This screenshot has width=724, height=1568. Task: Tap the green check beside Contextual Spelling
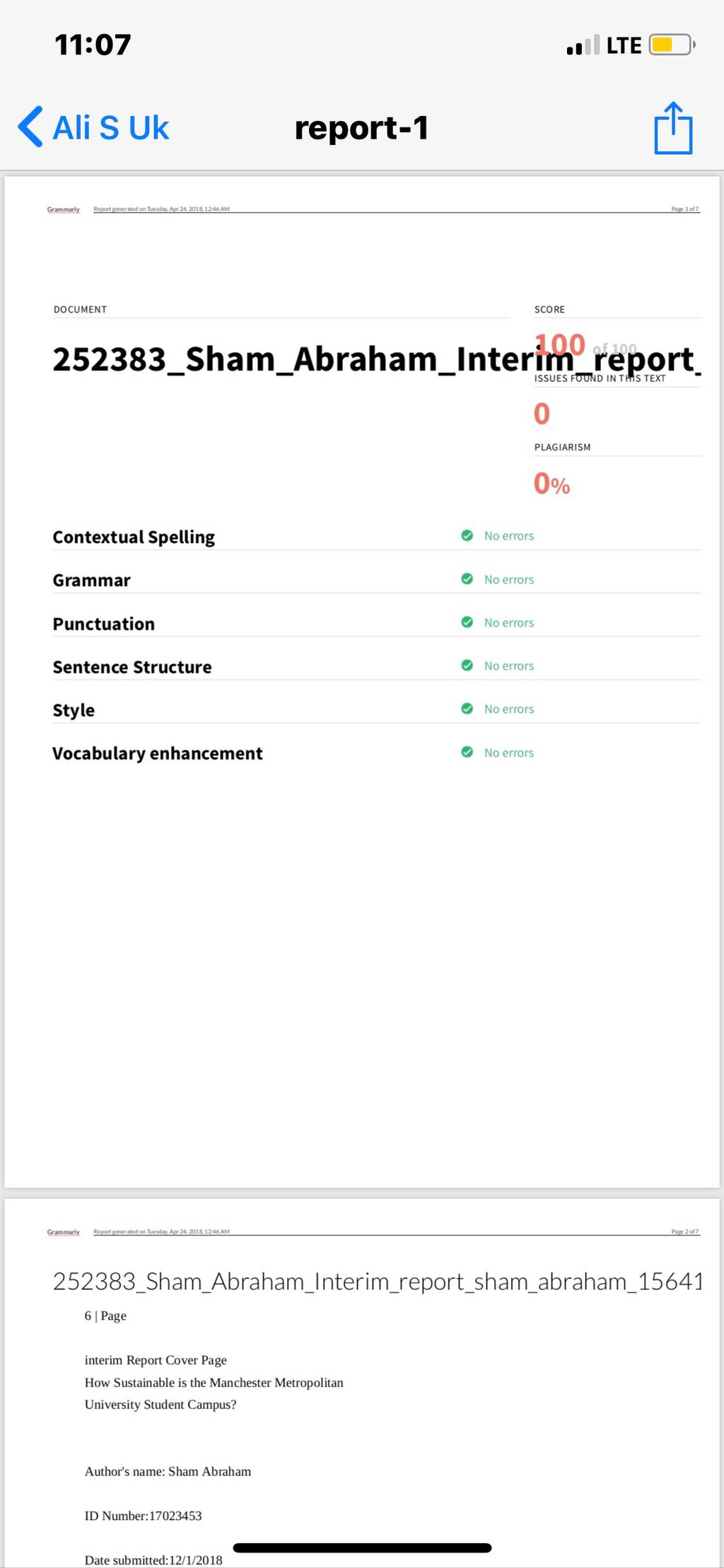point(467,535)
